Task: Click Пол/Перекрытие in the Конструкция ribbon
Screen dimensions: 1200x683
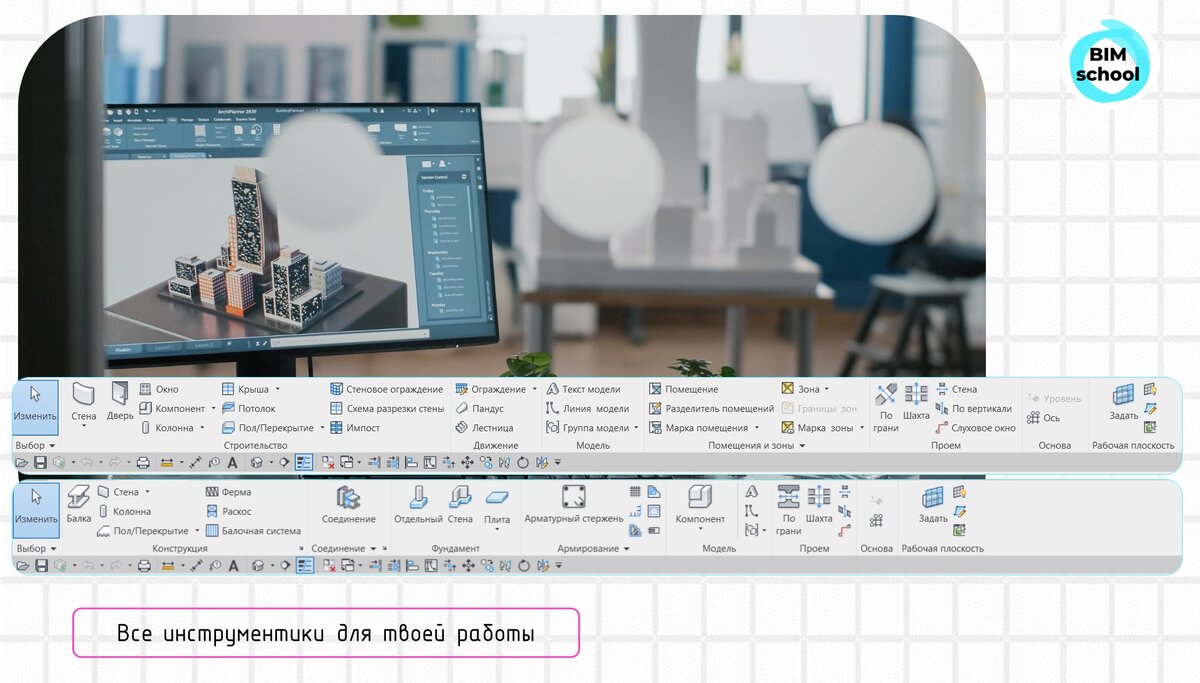Action: pyautogui.click(x=143, y=530)
